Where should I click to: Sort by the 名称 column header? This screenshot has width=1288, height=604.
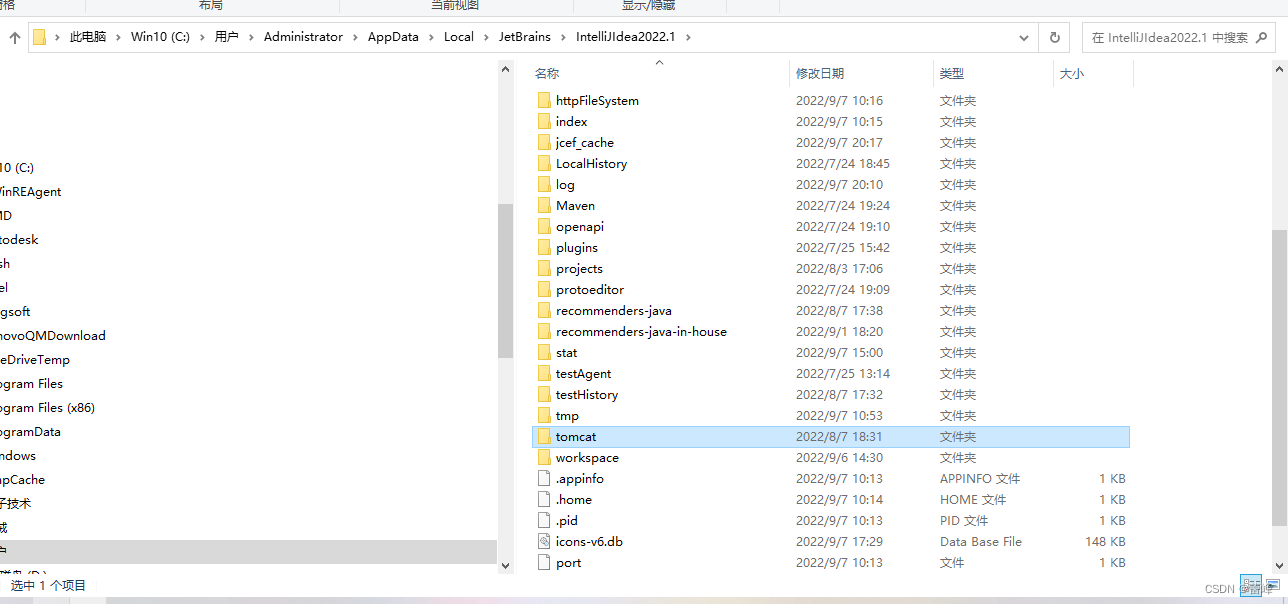click(x=547, y=74)
